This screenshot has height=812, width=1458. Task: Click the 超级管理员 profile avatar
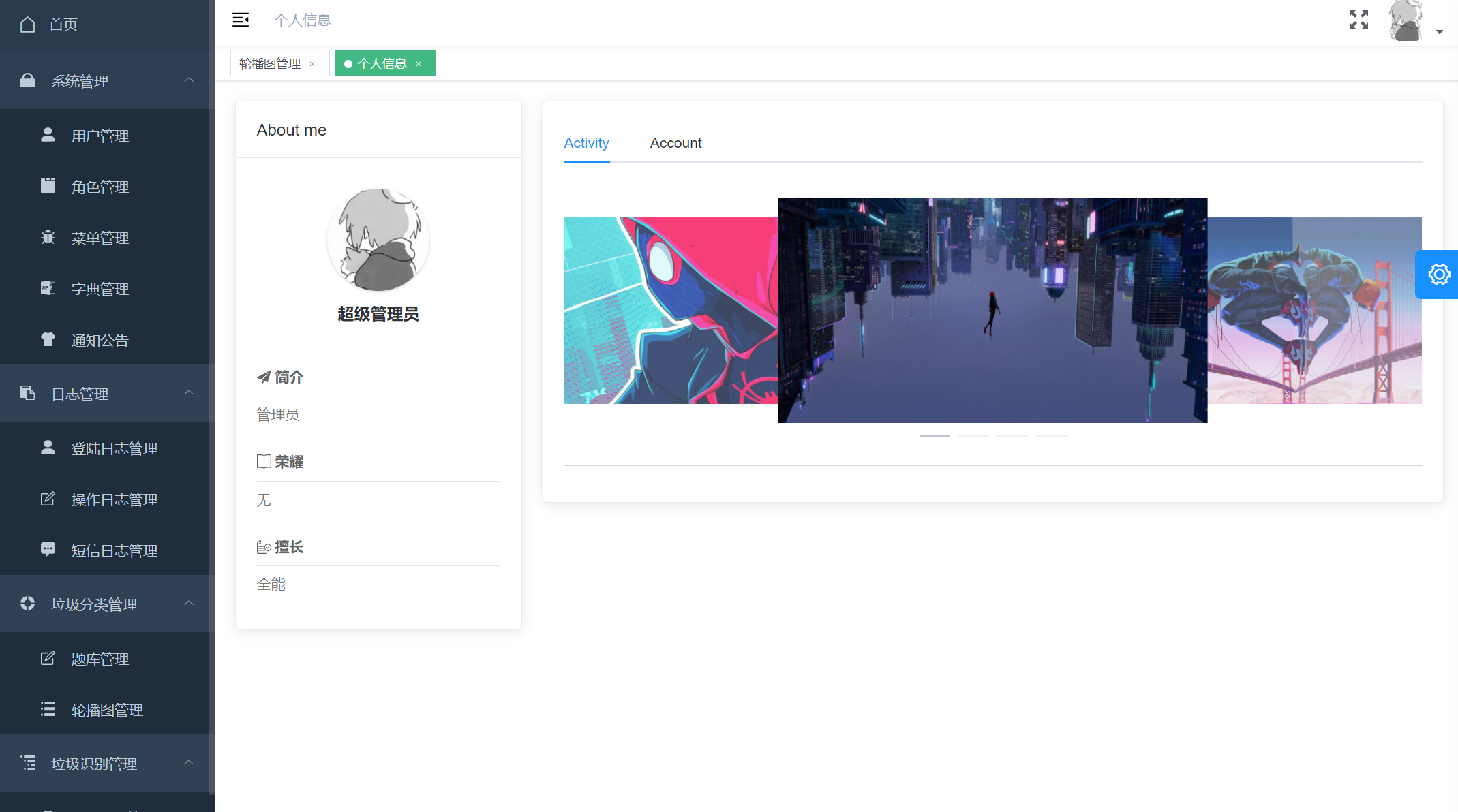(378, 240)
